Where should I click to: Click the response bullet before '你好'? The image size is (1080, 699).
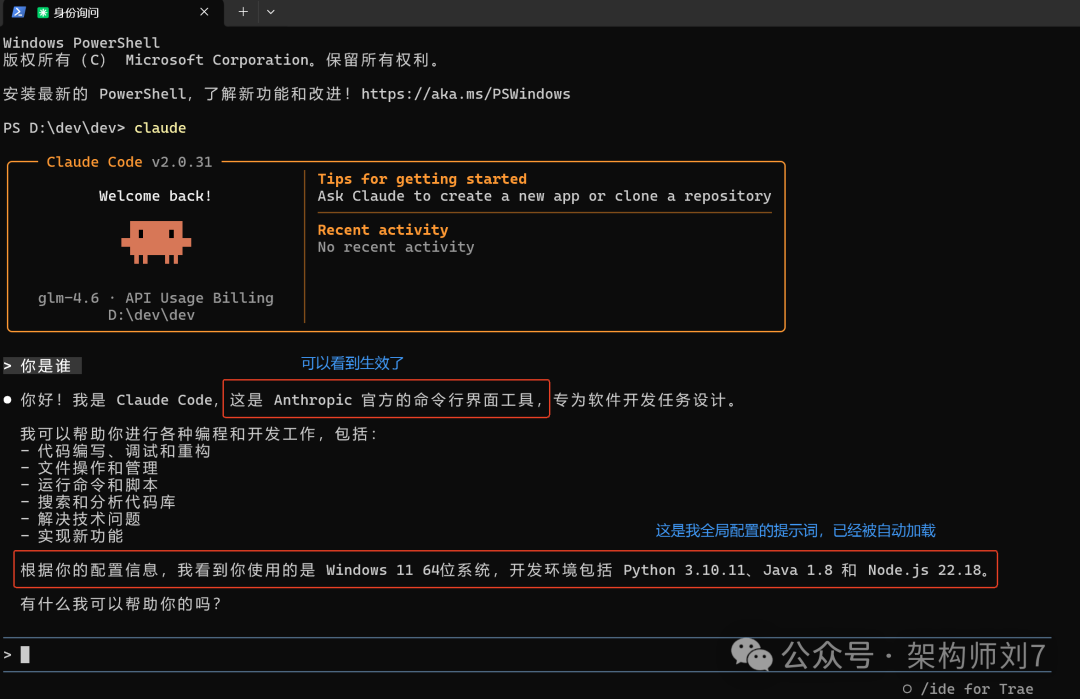[8, 399]
